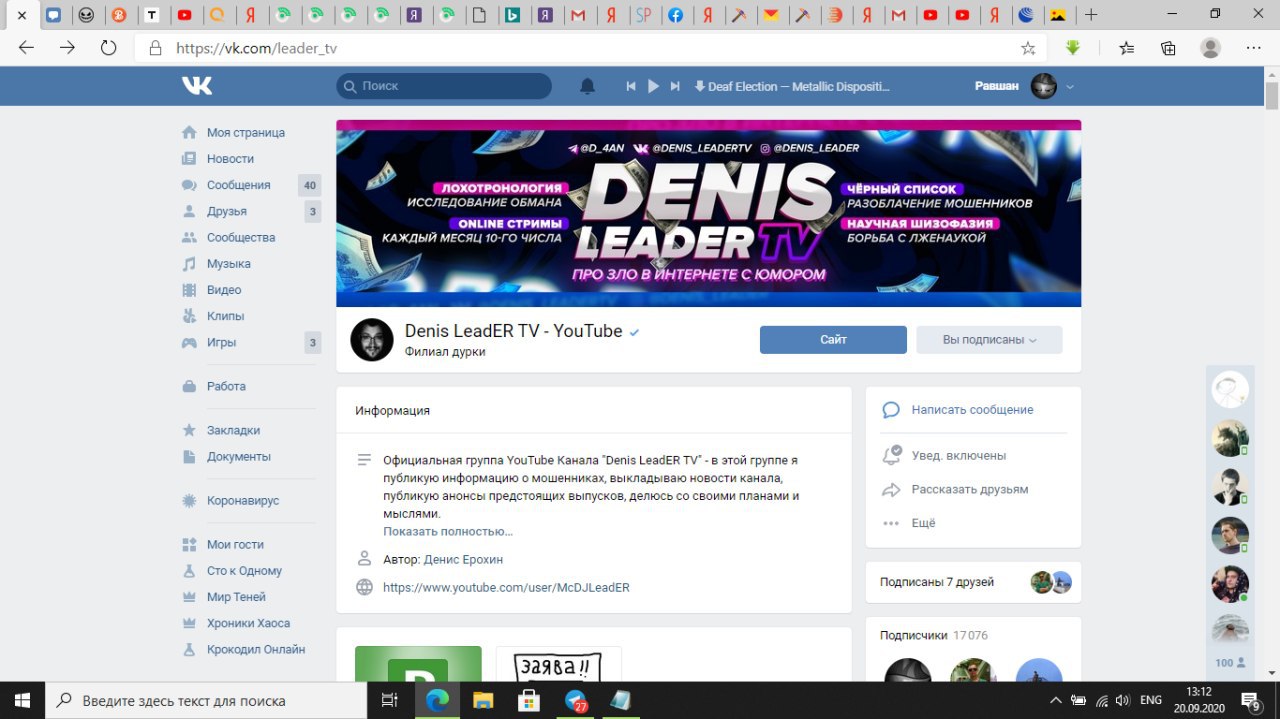
Task: Open Документы section
Action: tap(239, 456)
